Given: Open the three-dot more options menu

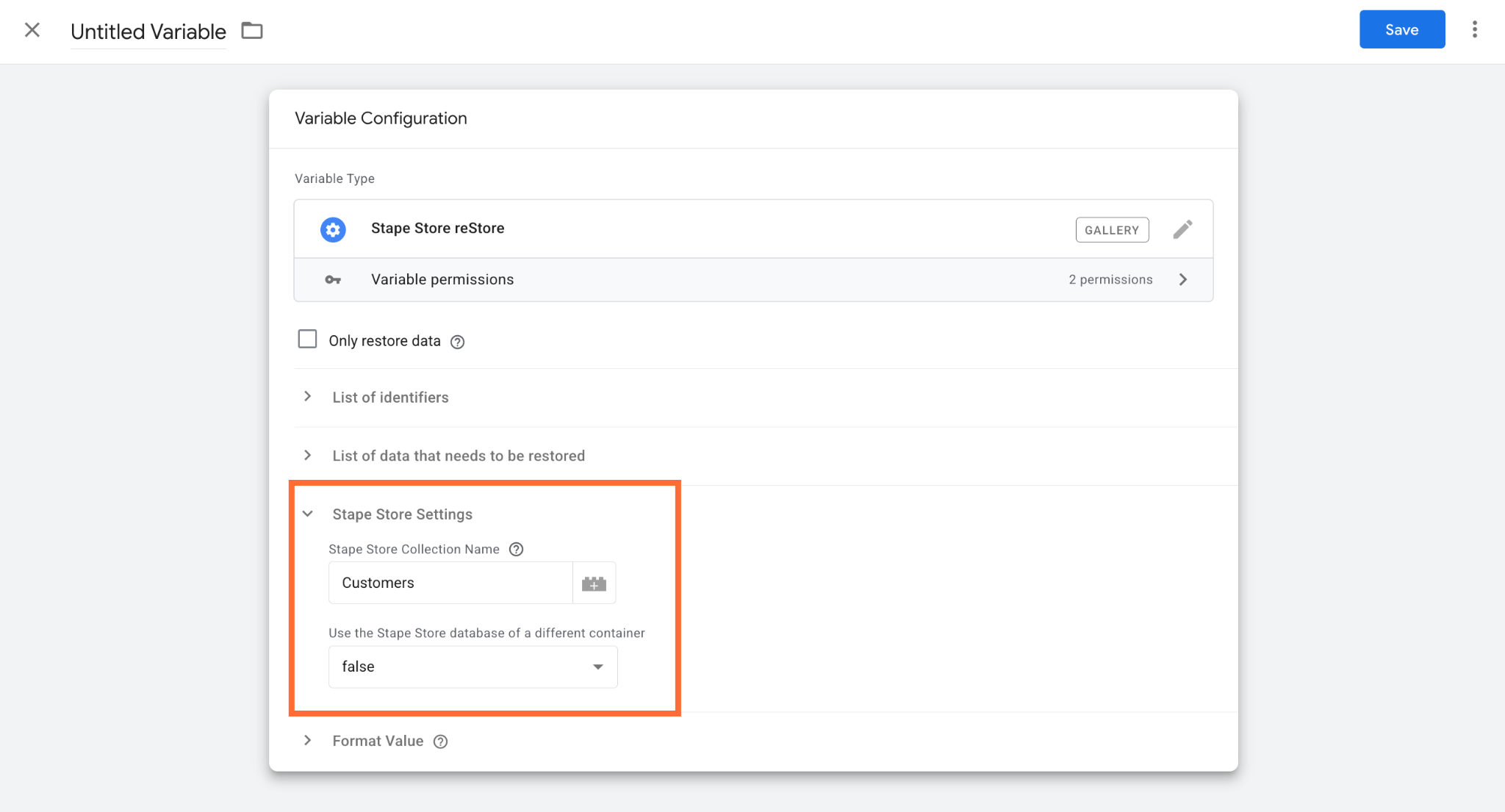Looking at the screenshot, I should point(1474,29).
